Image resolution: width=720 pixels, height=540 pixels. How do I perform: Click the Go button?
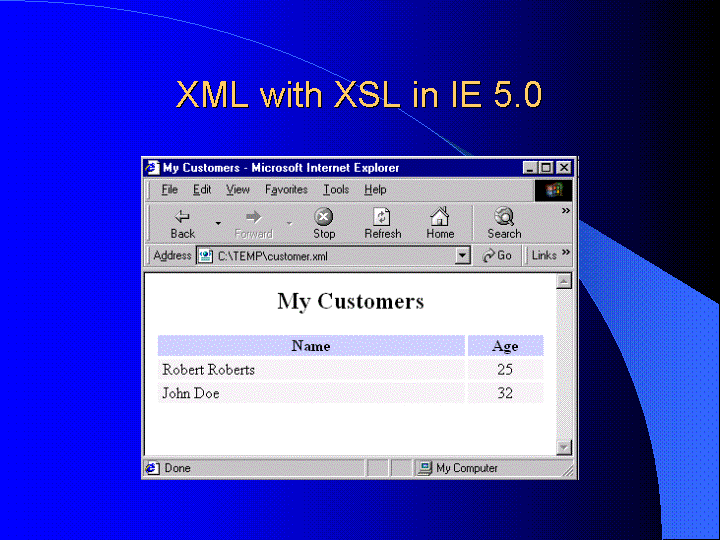point(497,255)
